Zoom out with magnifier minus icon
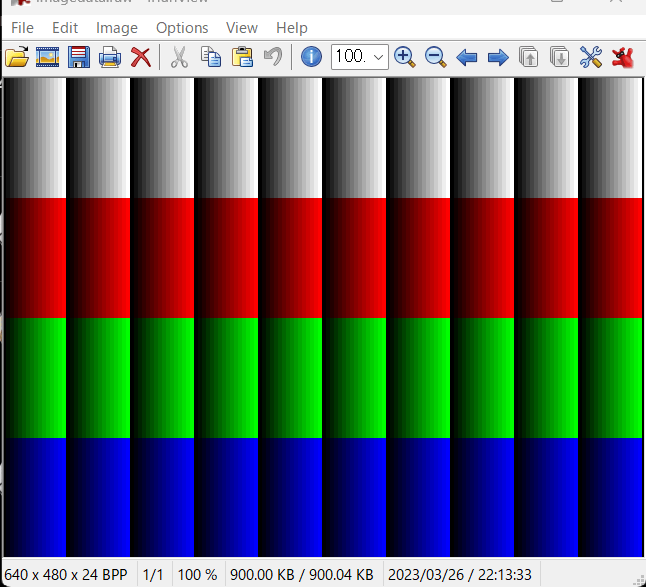The image size is (646, 587). [x=435, y=57]
